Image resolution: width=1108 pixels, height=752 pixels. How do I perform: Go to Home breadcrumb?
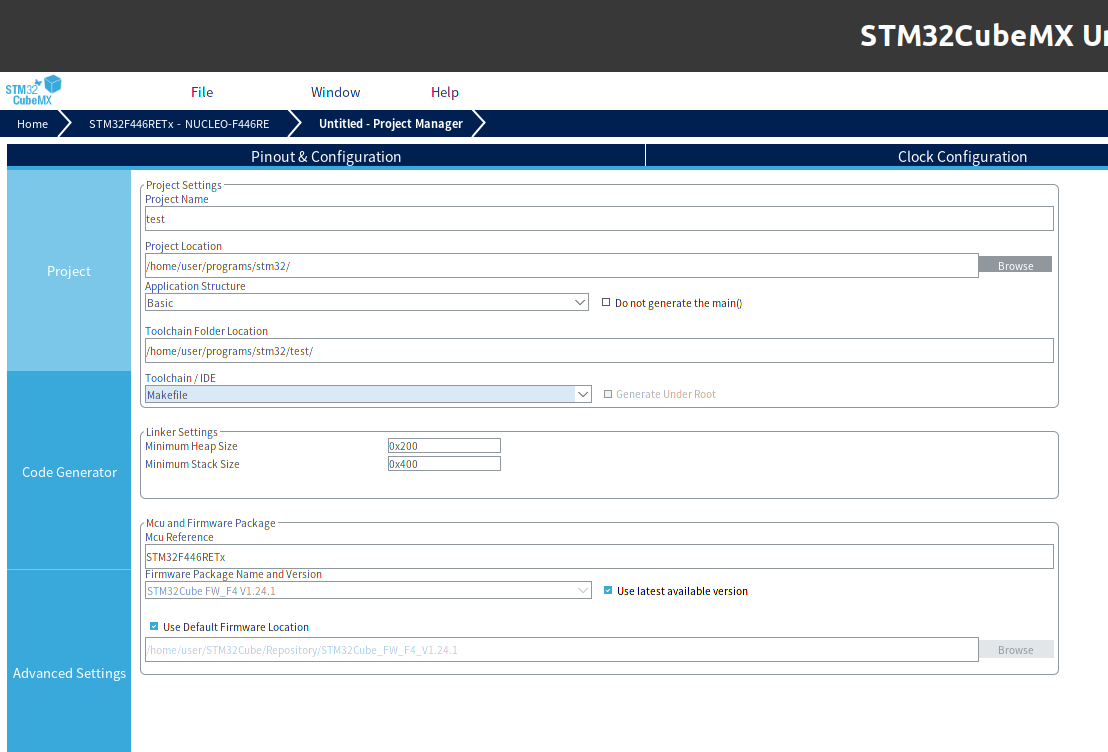tap(33, 124)
